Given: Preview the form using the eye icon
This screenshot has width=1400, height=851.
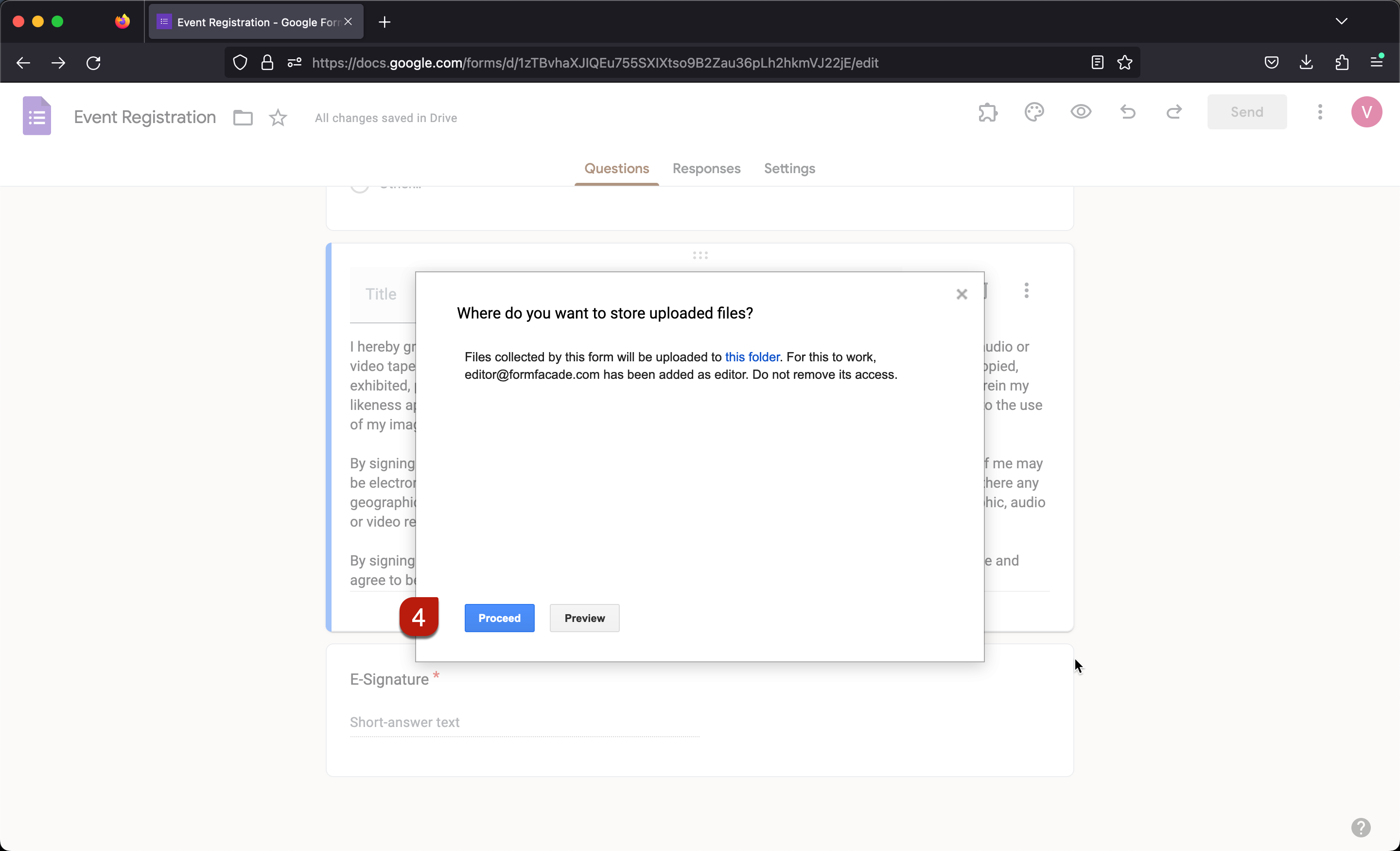Looking at the screenshot, I should coord(1081,112).
